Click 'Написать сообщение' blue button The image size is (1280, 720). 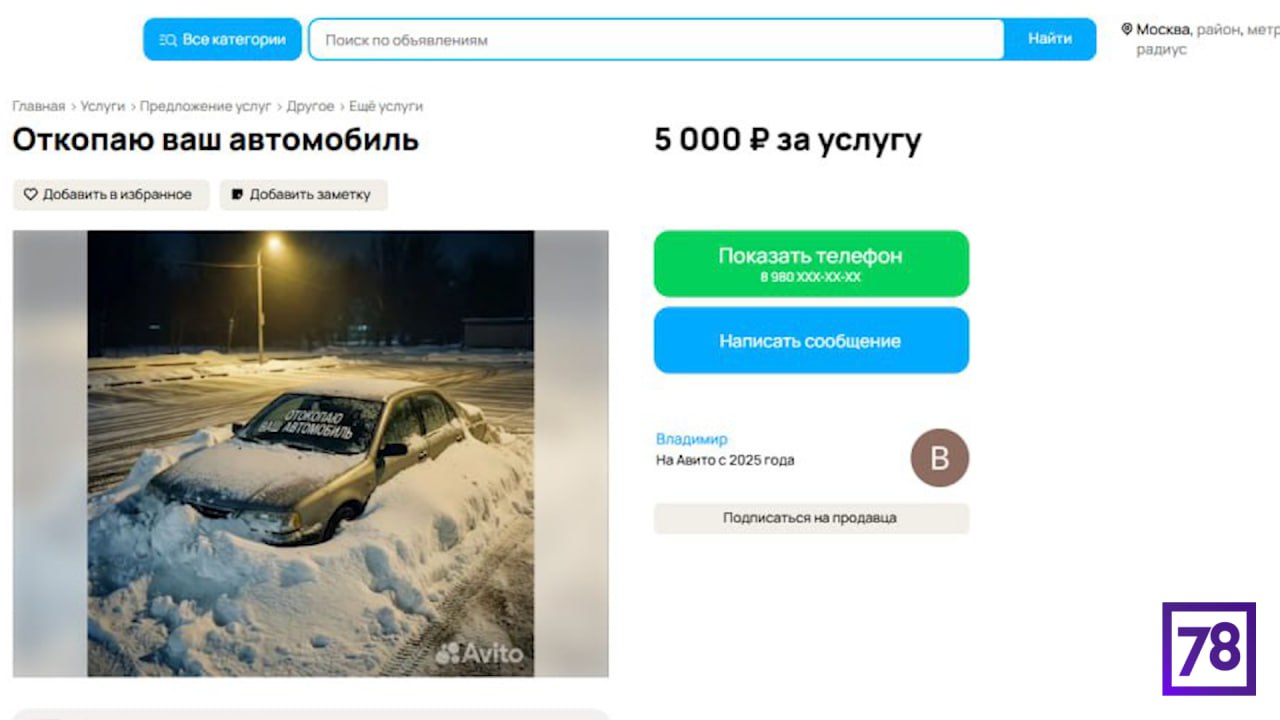point(811,341)
